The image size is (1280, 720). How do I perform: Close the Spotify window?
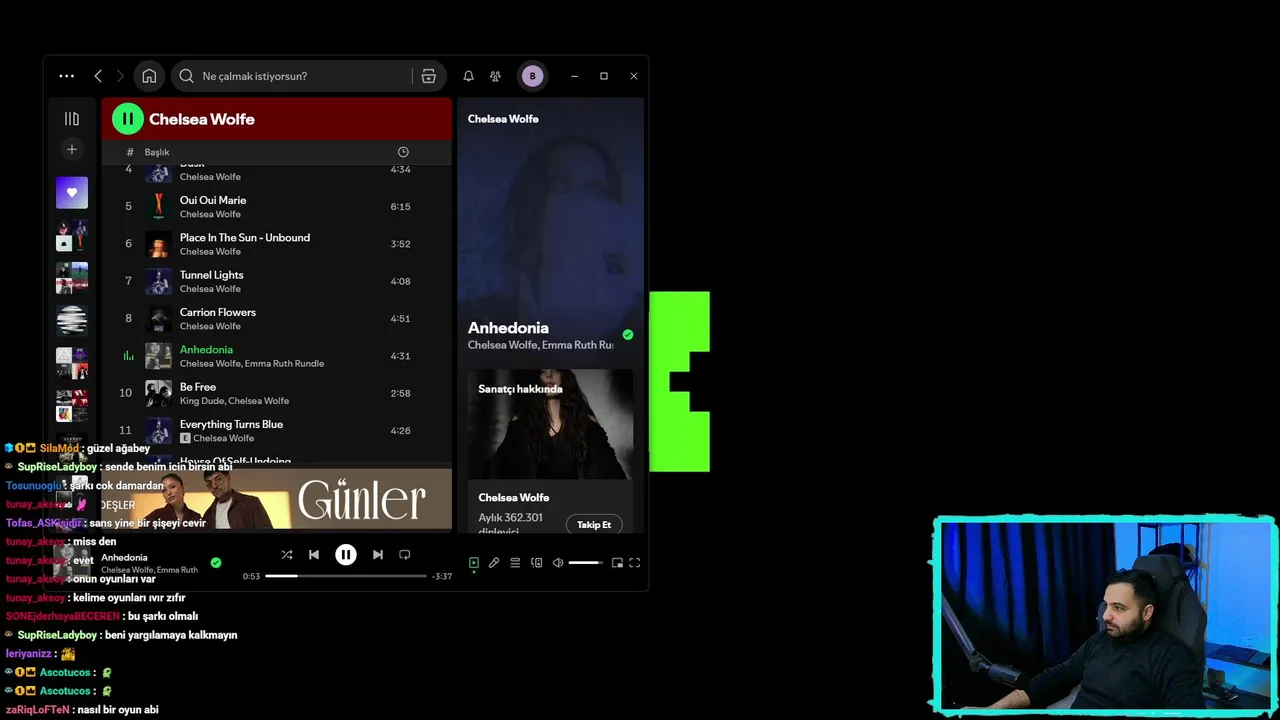coord(634,76)
